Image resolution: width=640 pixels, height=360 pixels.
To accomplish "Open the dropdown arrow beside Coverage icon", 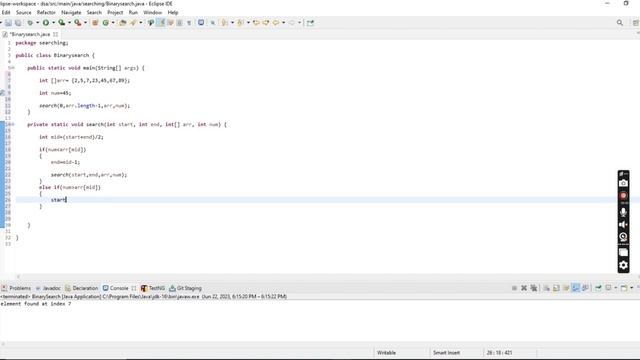I will (69, 23).
